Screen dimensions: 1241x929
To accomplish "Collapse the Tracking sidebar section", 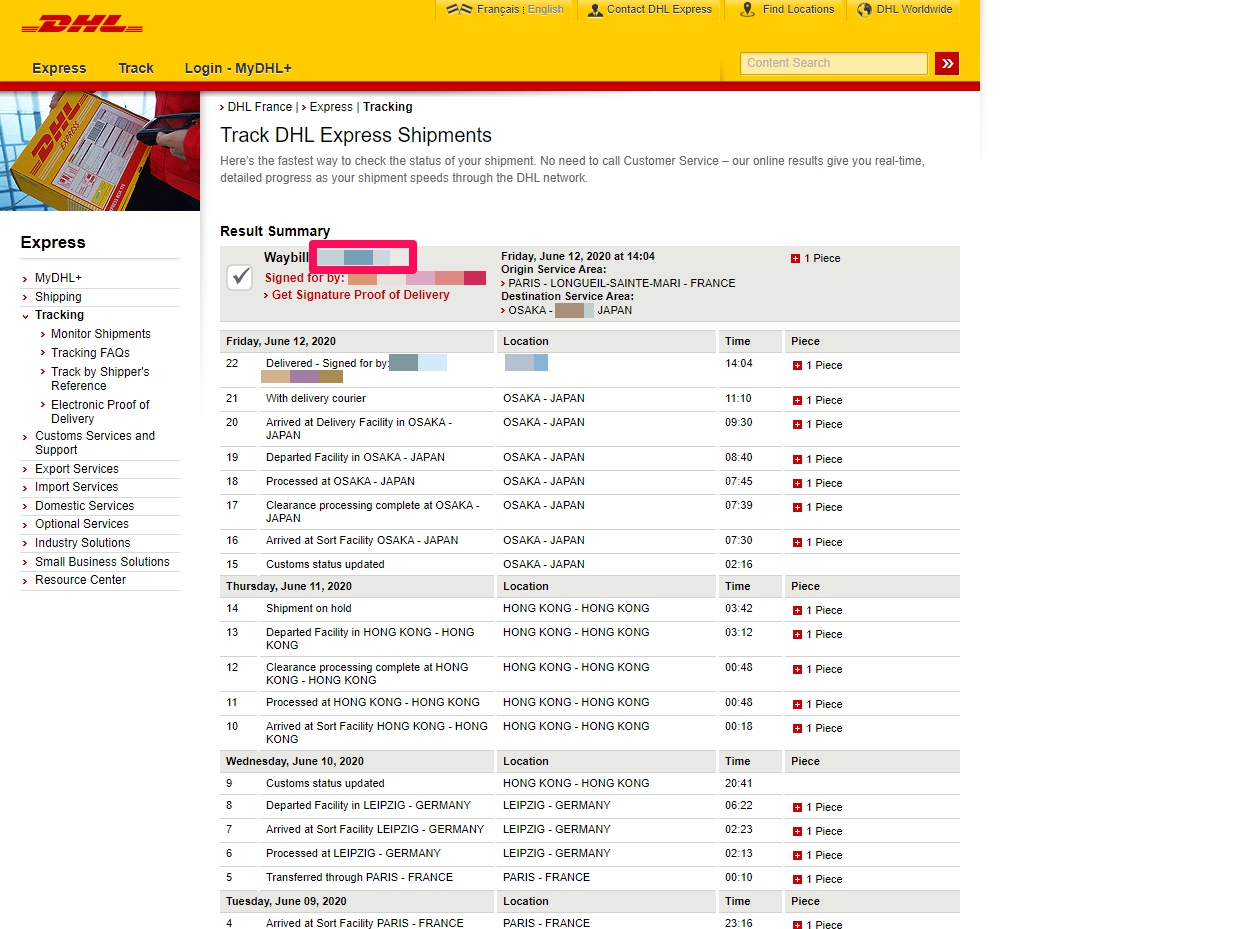I will tap(59, 315).
